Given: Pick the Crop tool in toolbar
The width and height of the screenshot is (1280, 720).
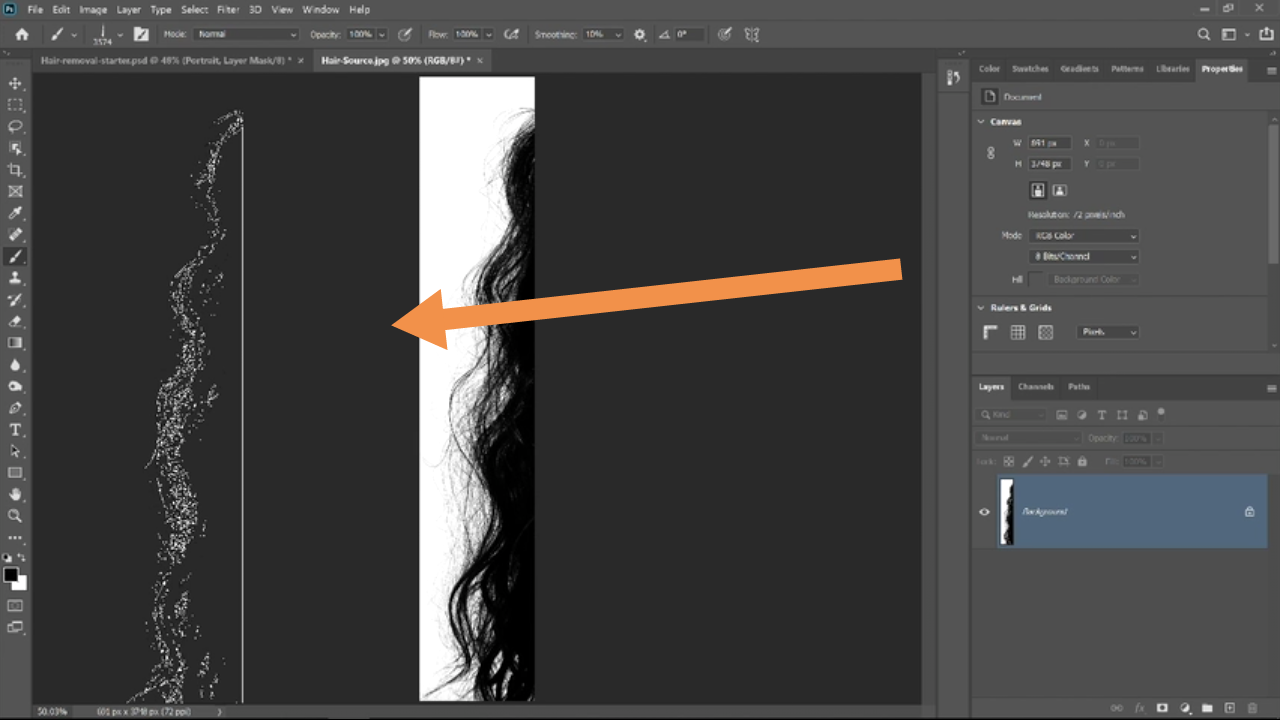Looking at the screenshot, I should [x=15, y=170].
